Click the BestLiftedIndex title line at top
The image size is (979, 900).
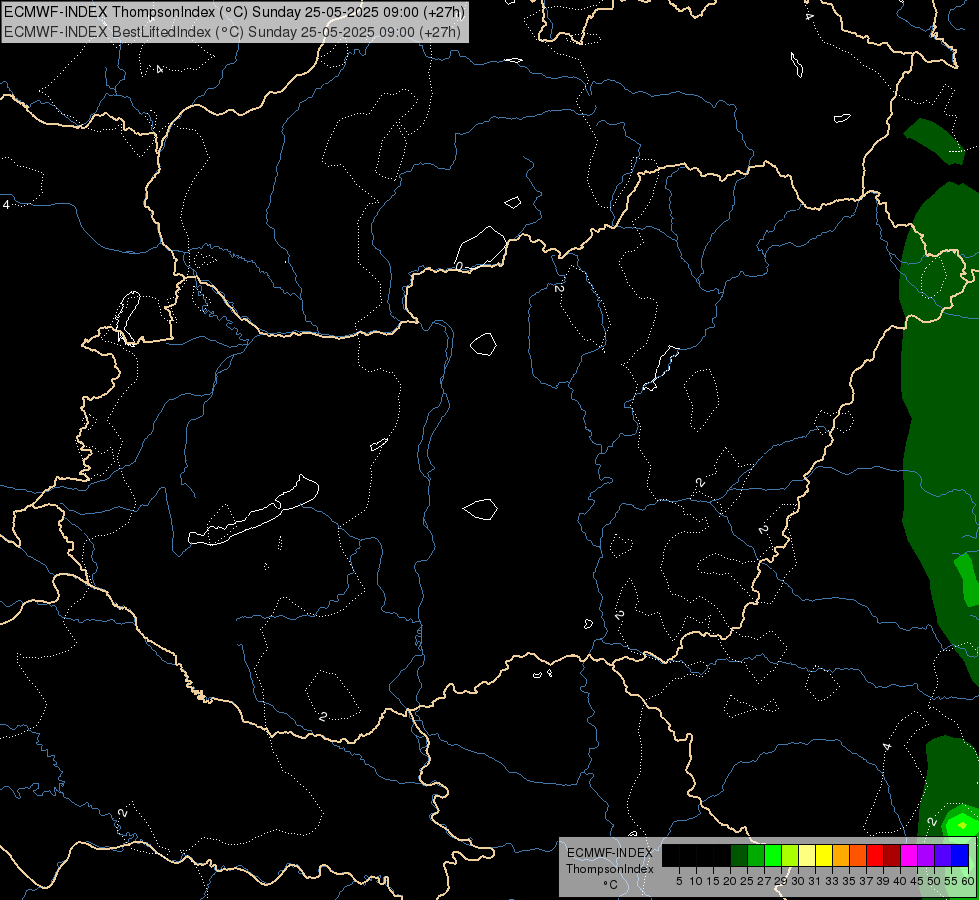click(x=232, y=32)
